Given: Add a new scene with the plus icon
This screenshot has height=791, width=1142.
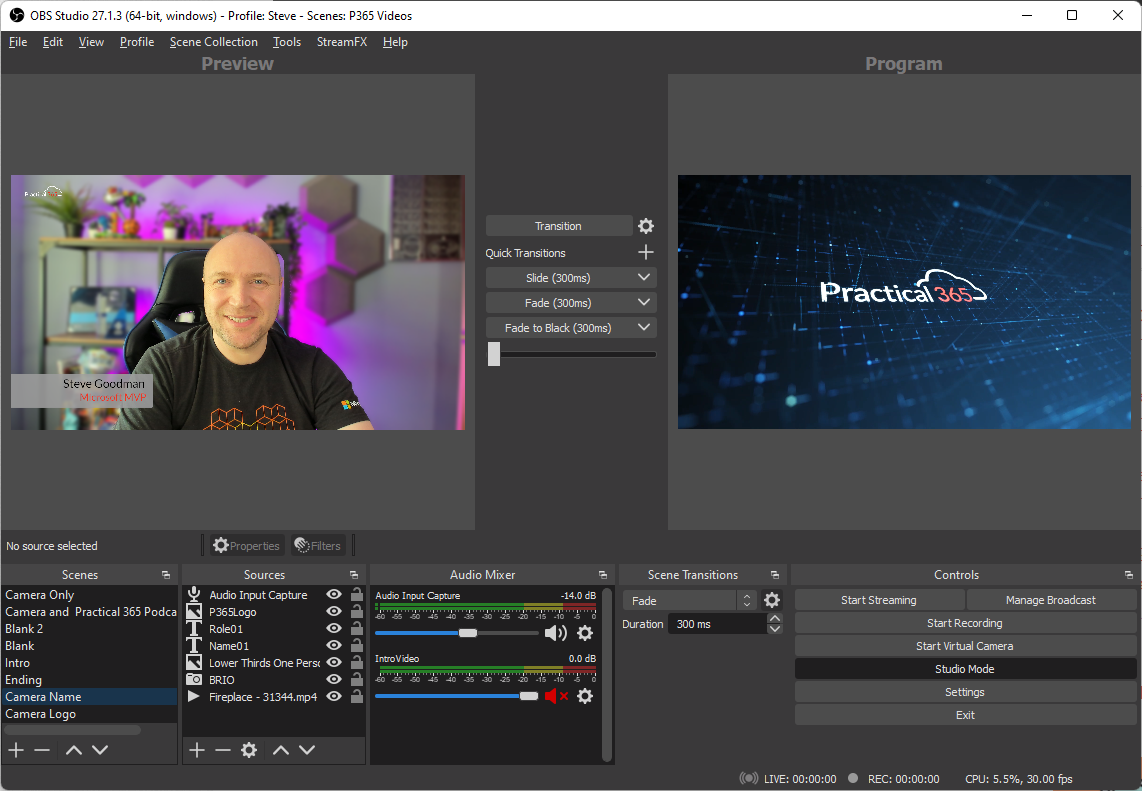Looking at the screenshot, I should (x=15, y=749).
